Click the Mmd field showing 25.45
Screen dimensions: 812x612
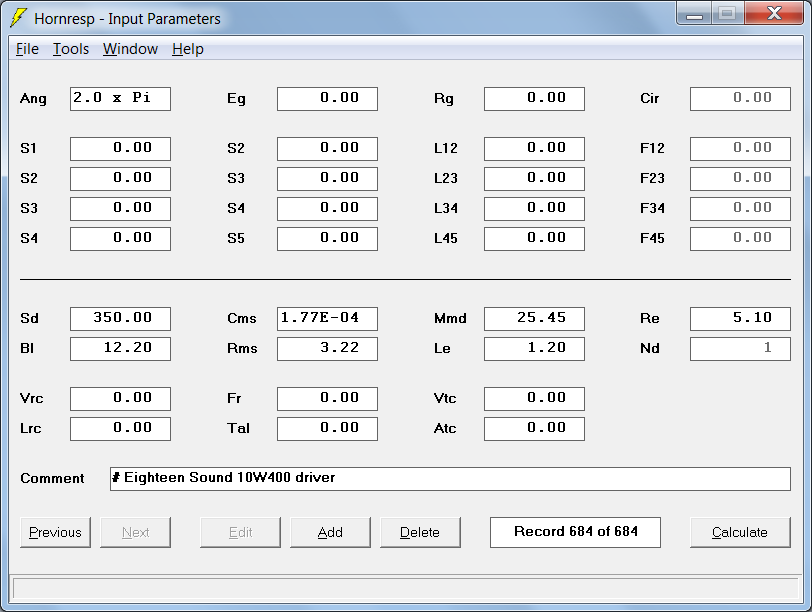click(534, 319)
